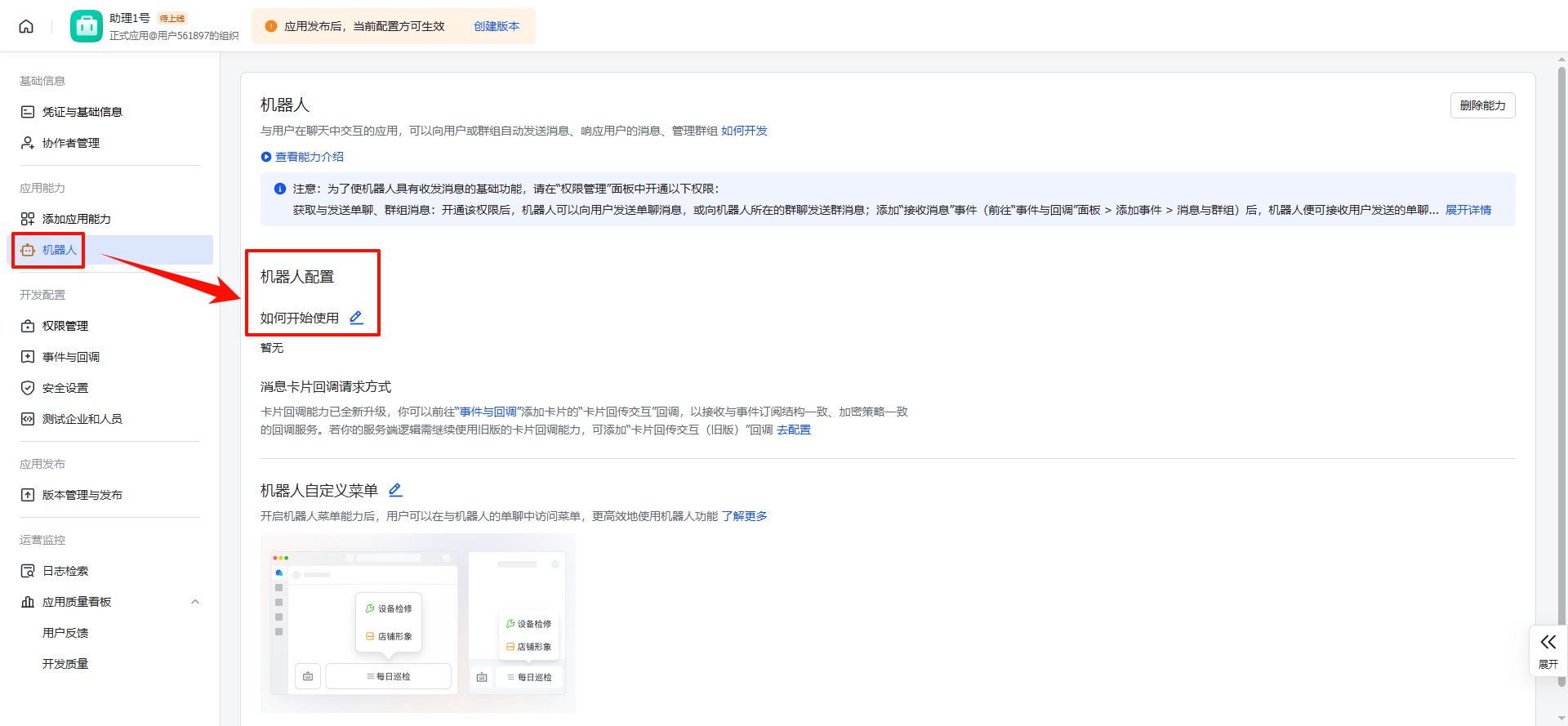Open 事件与回调 settings
The width and height of the screenshot is (1568, 726).
(70, 357)
